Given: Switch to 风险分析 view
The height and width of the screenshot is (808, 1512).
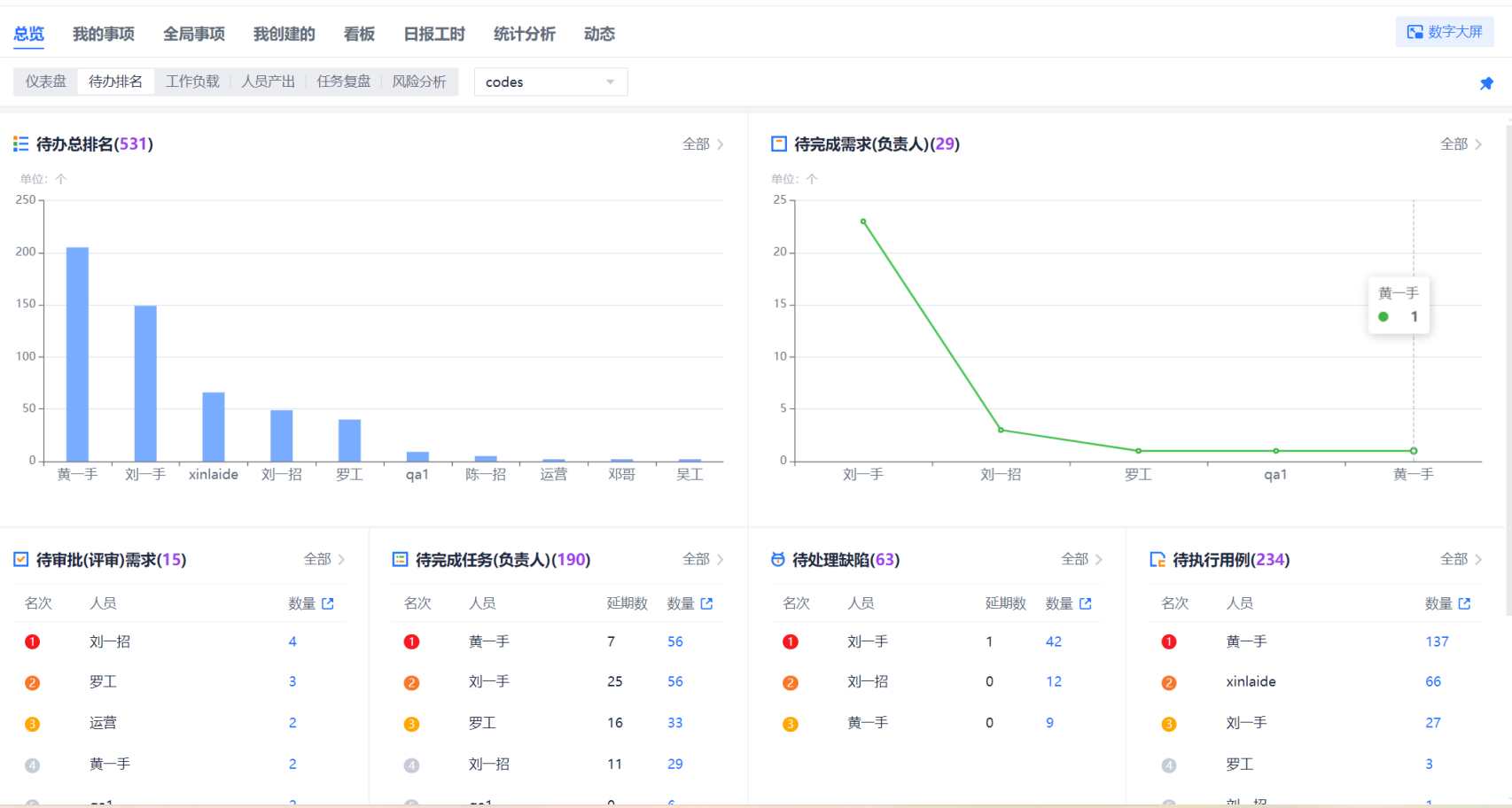Looking at the screenshot, I should [419, 82].
